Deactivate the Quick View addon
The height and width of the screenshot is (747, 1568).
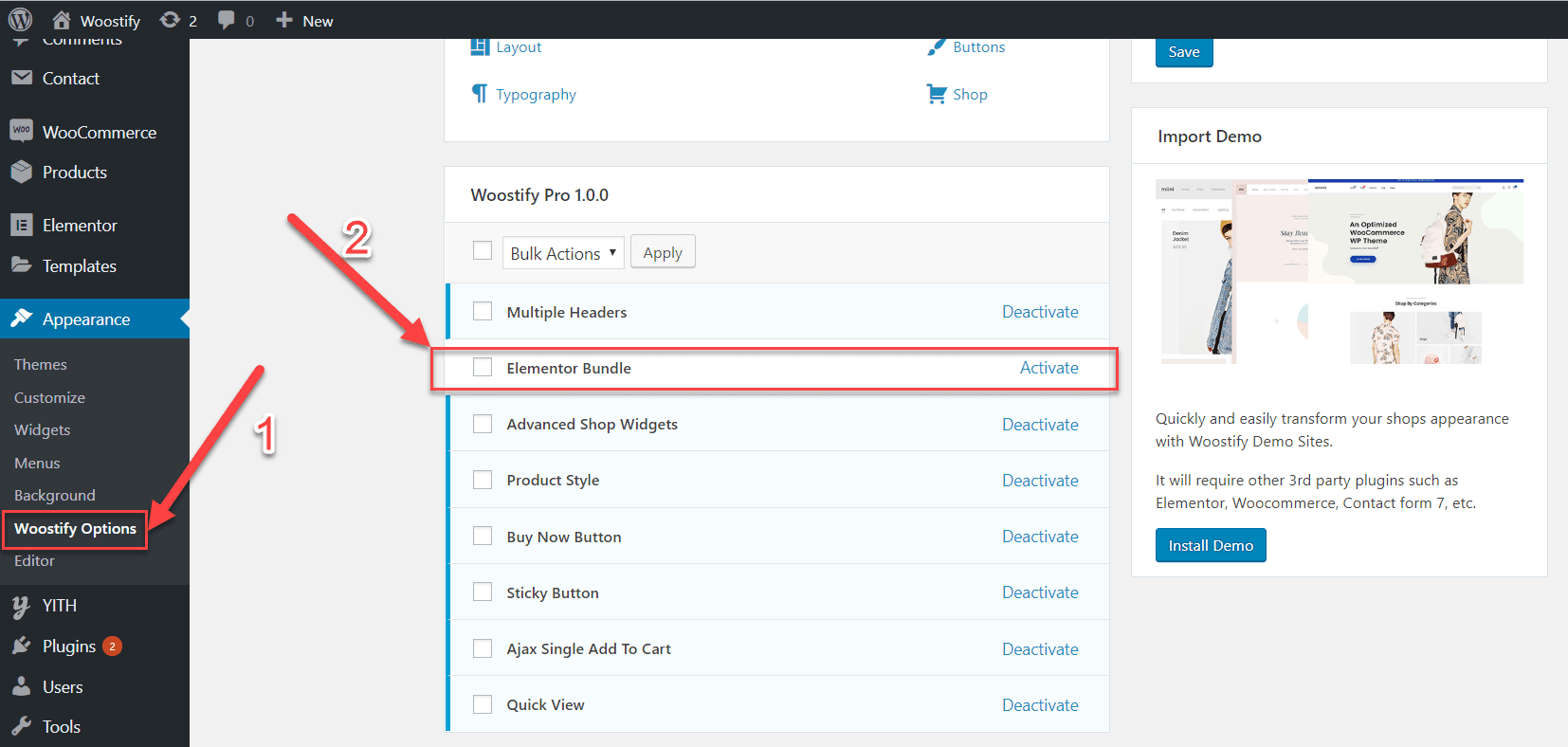[x=1040, y=705]
